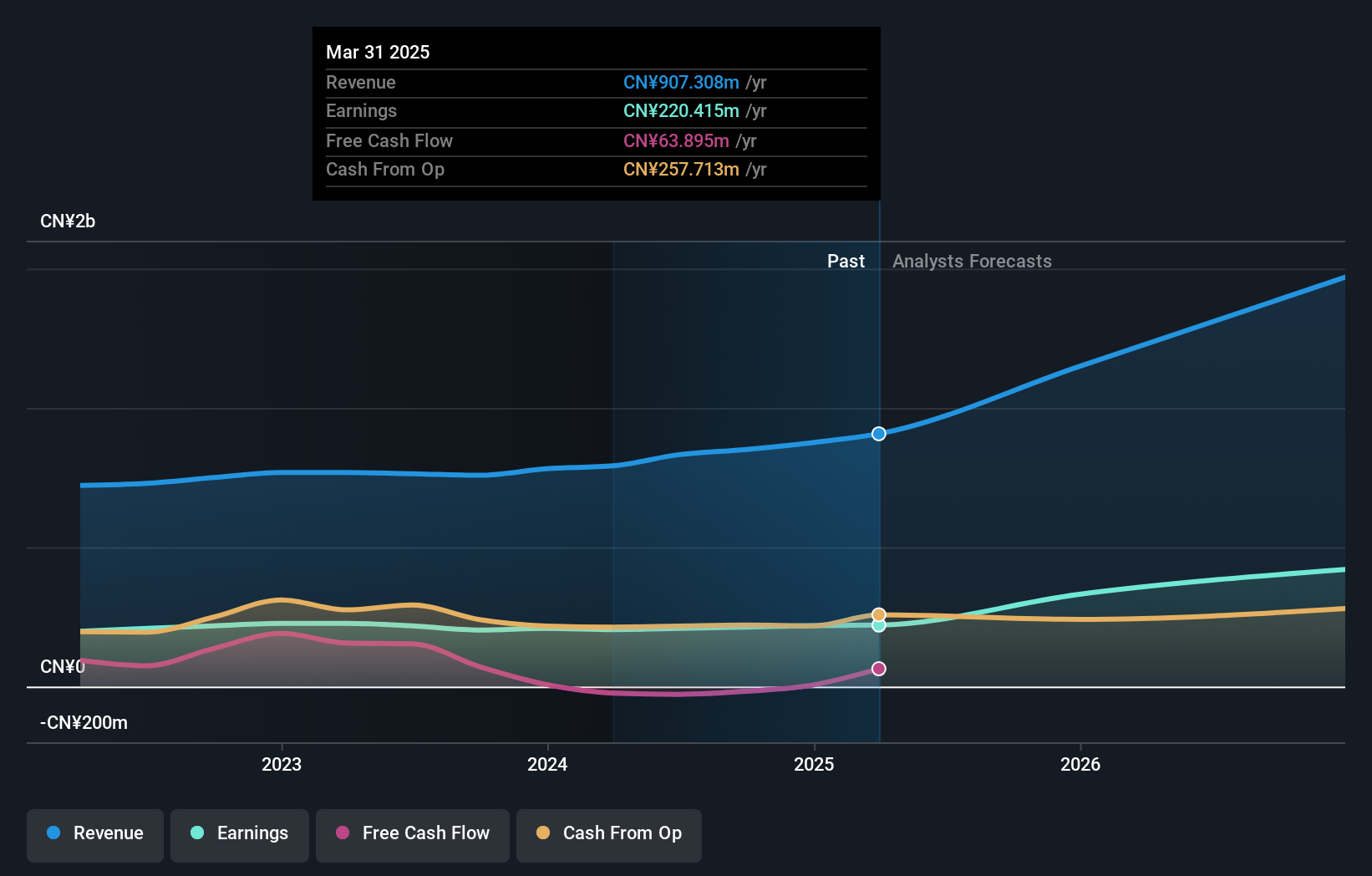Toggle the Free Cash Flow legend series
Screen dimensions: 1372x876
click(x=413, y=835)
